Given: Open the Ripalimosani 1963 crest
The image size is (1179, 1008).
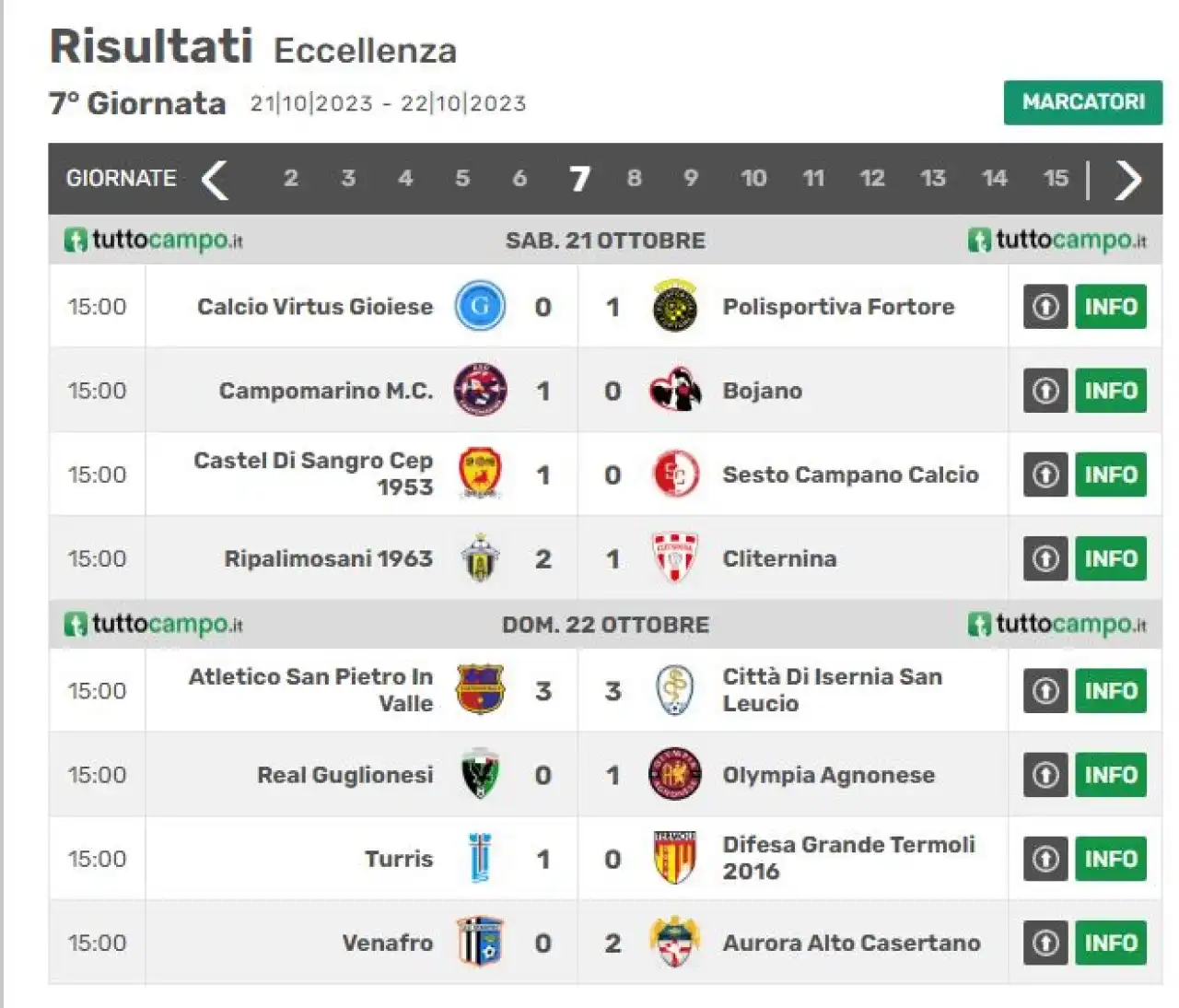Looking at the screenshot, I should click(x=480, y=558).
